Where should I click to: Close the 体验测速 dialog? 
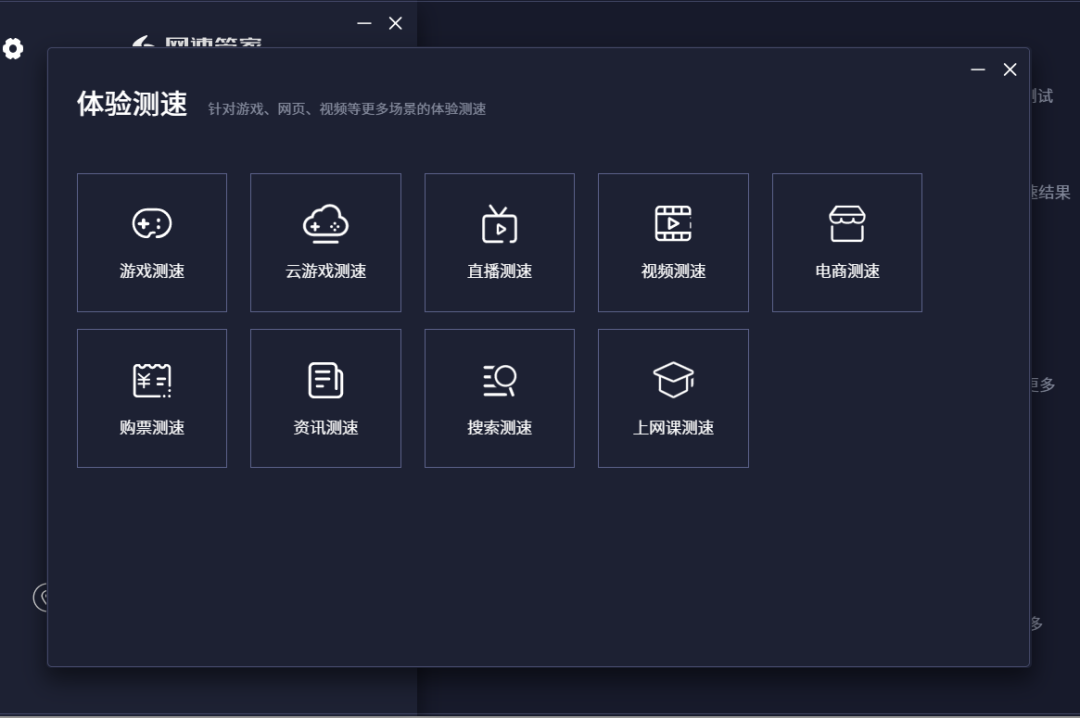coord(1010,70)
